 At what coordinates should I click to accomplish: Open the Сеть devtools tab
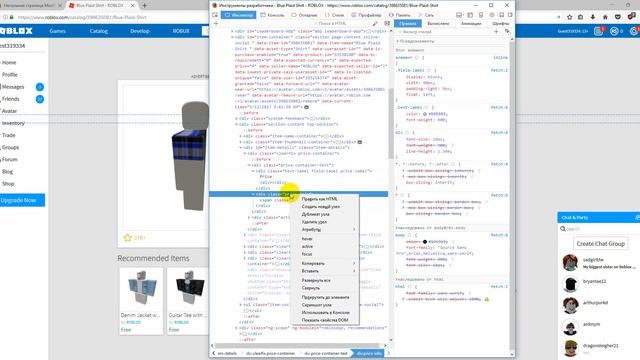point(426,15)
